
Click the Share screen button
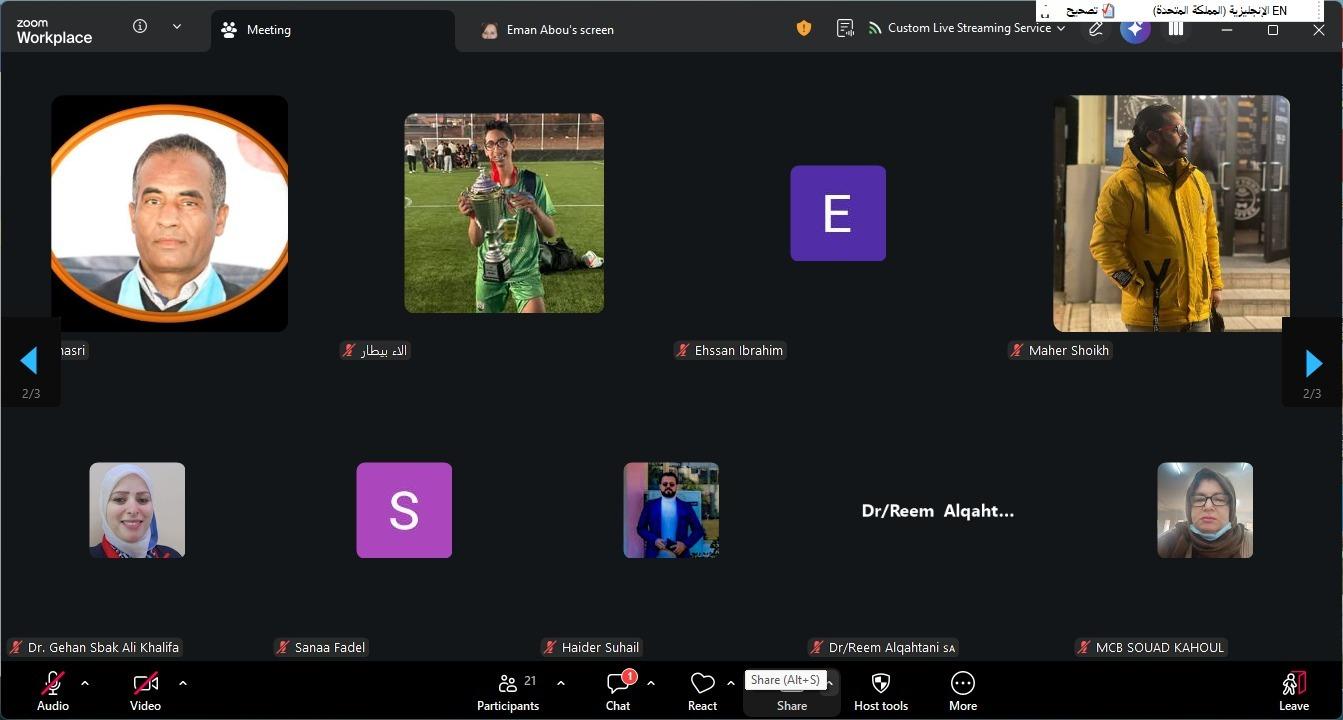tap(791, 697)
